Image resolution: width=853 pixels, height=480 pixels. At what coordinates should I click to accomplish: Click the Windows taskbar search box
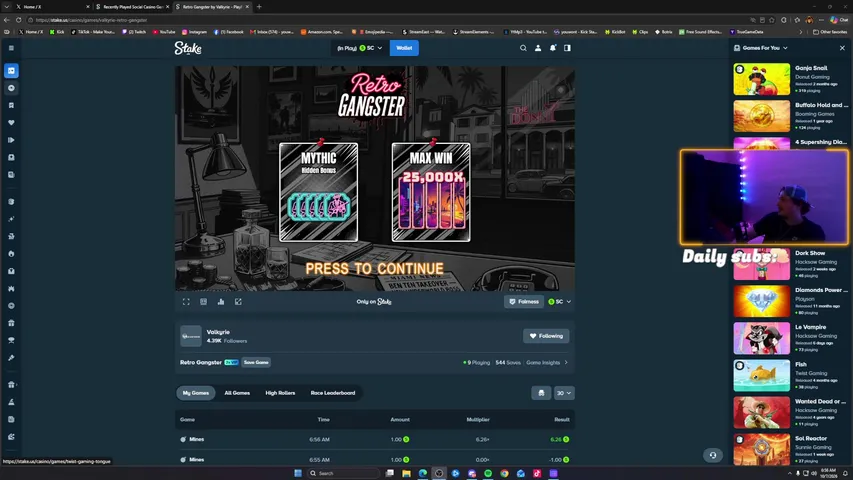[344, 473]
